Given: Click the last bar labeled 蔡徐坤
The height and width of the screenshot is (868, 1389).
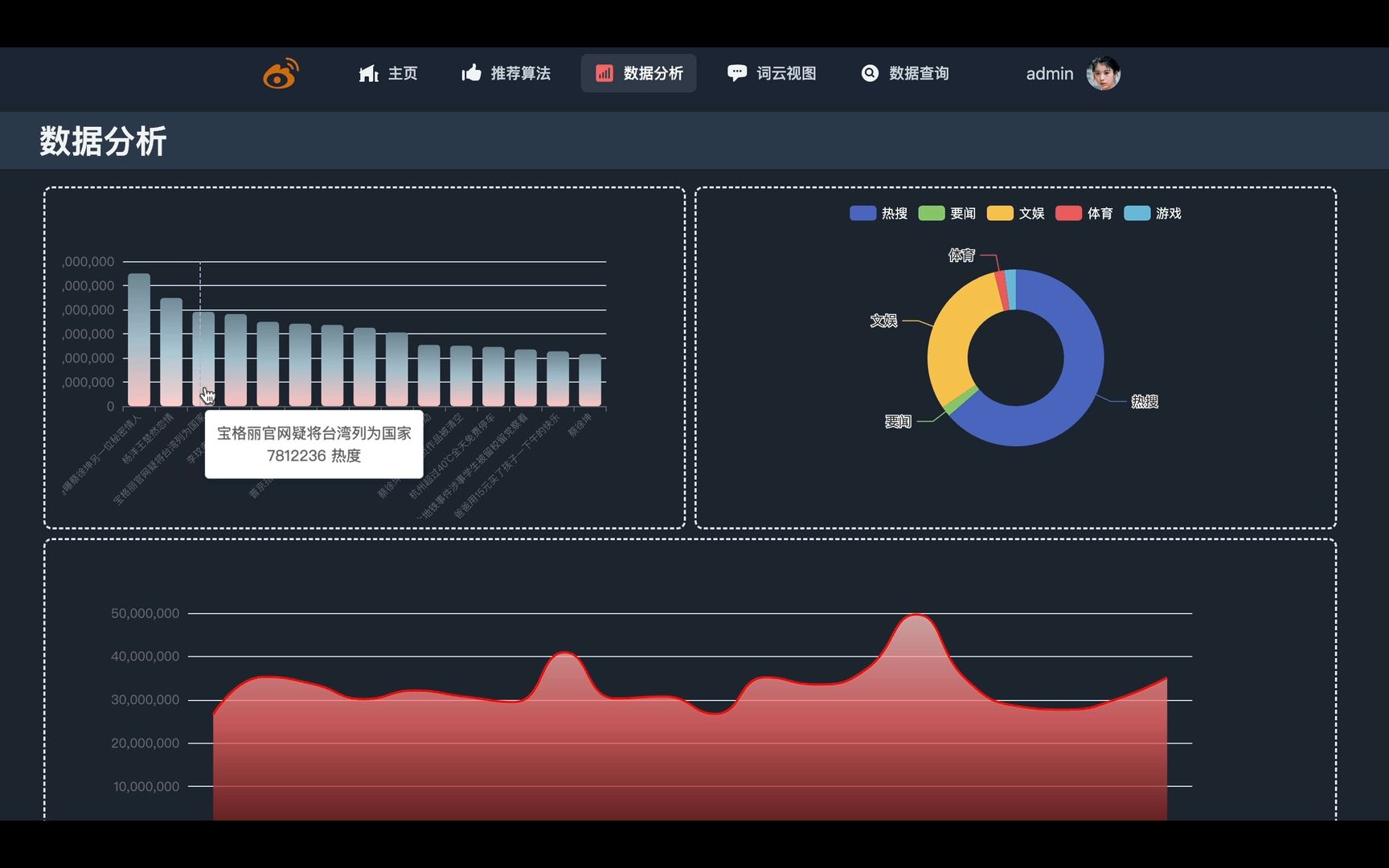Looking at the screenshot, I should (x=590, y=380).
